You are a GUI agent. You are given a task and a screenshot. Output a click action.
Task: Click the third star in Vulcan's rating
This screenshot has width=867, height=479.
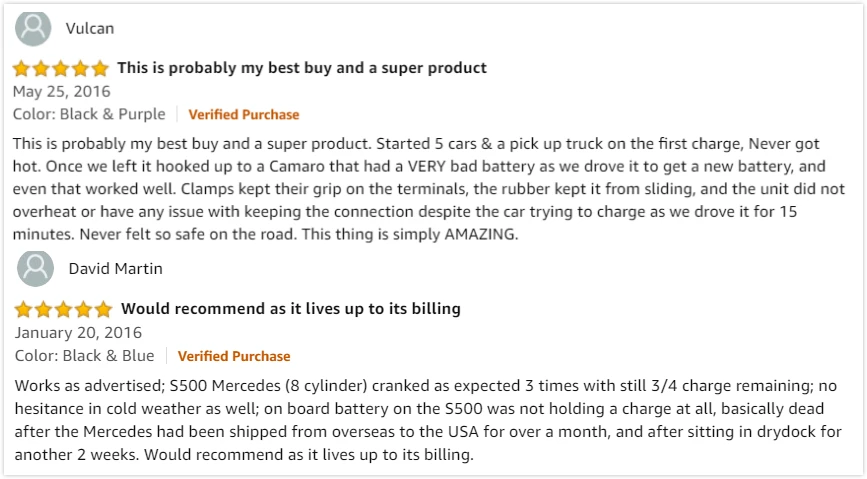click(61, 69)
